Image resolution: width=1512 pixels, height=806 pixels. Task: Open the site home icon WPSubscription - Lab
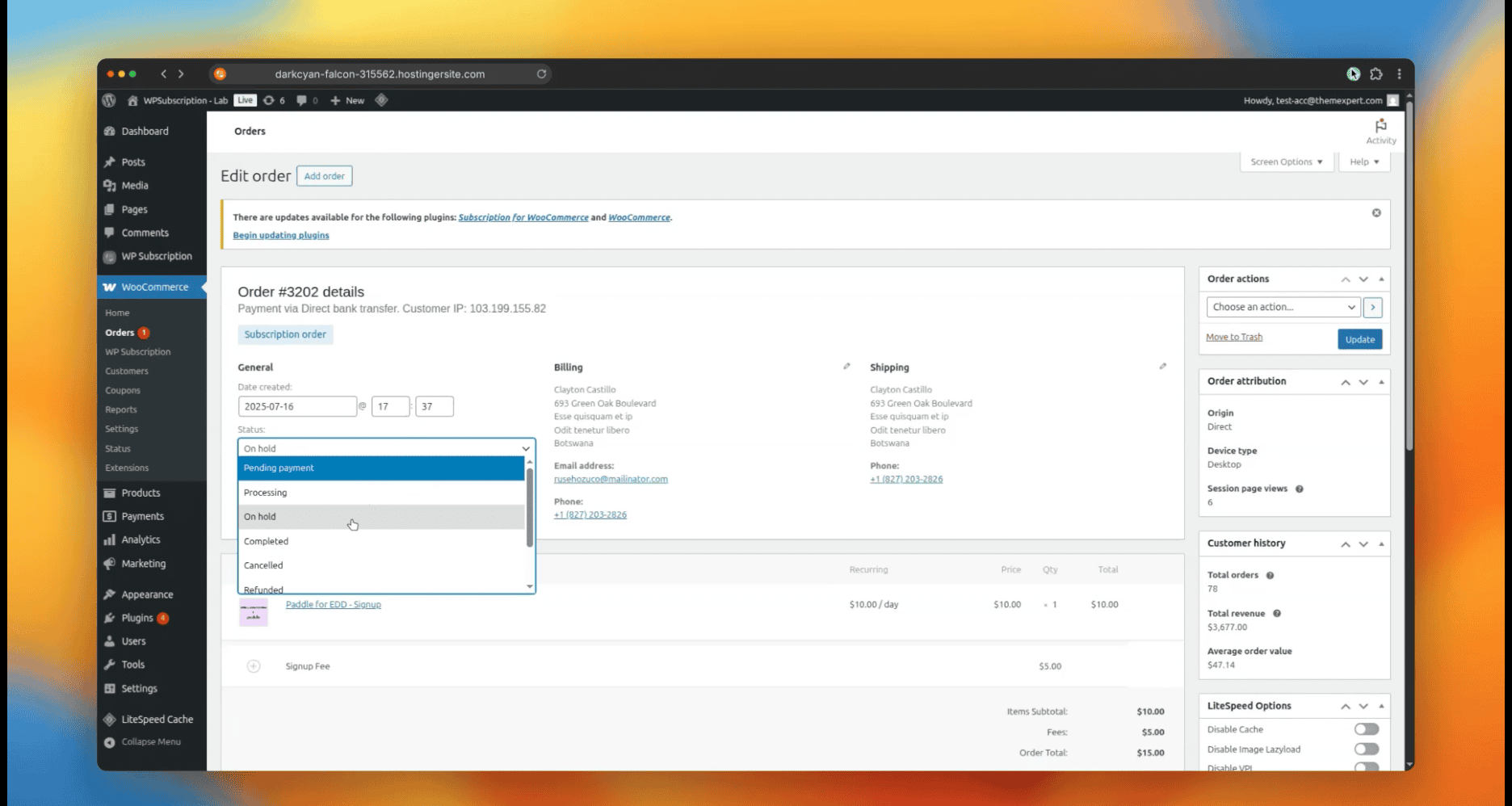(x=177, y=100)
